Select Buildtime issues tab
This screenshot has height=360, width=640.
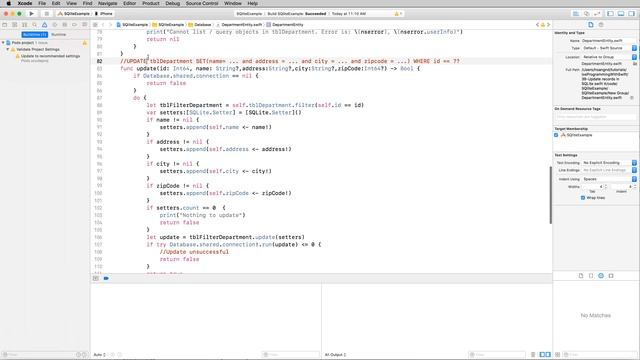[x=35, y=35]
